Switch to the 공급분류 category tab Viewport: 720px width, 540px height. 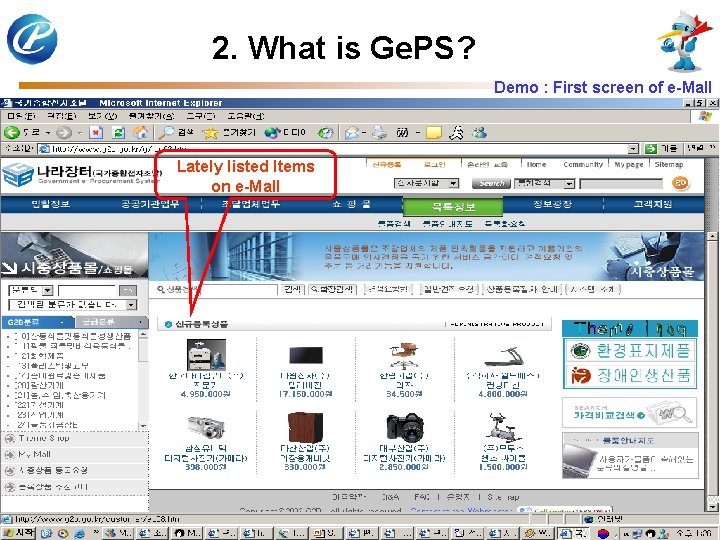(x=111, y=322)
